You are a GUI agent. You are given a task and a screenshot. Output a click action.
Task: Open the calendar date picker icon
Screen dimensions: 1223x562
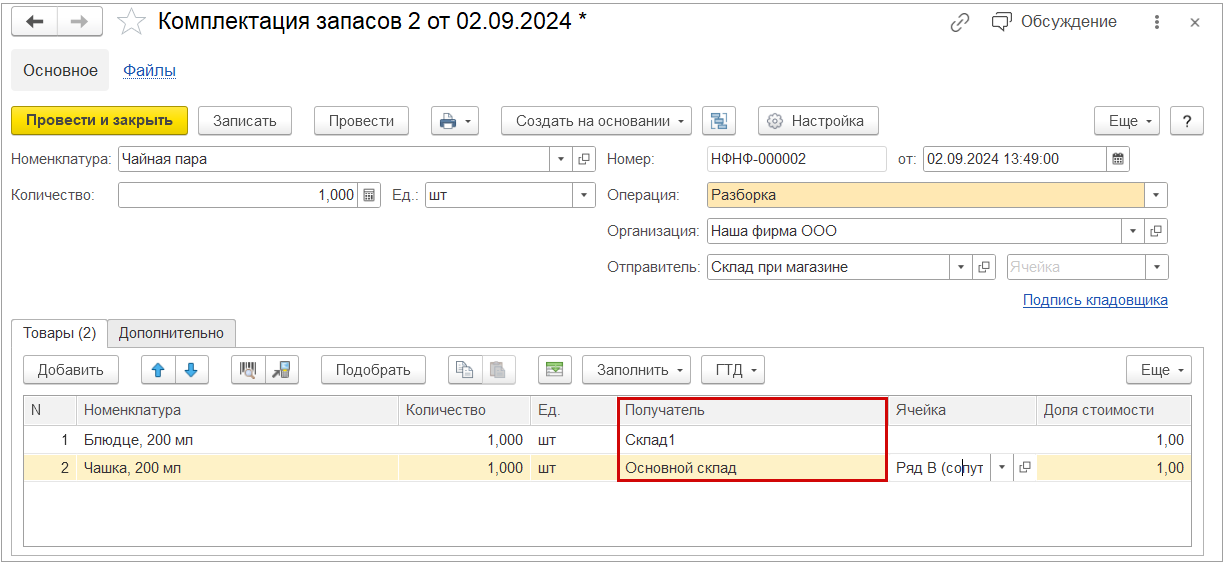pyautogui.click(x=1119, y=159)
